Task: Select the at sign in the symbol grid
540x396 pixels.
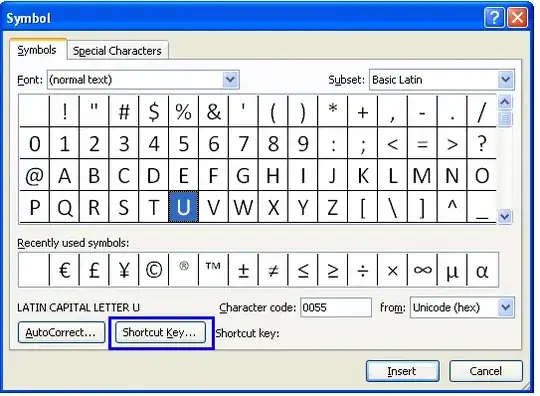Action: pyautogui.click(x=34, y=176)
